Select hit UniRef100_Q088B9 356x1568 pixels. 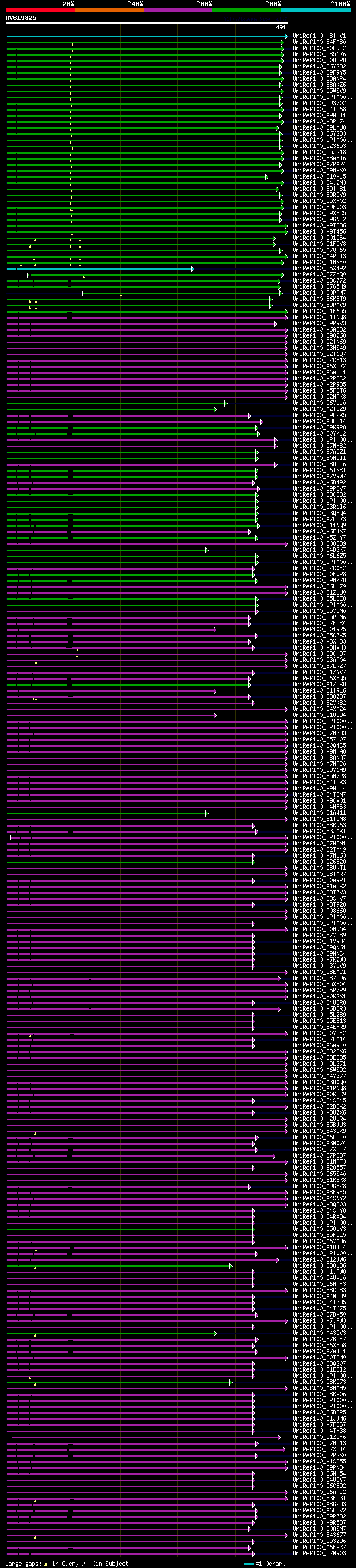pyautogui.click(x=319, y=543)
